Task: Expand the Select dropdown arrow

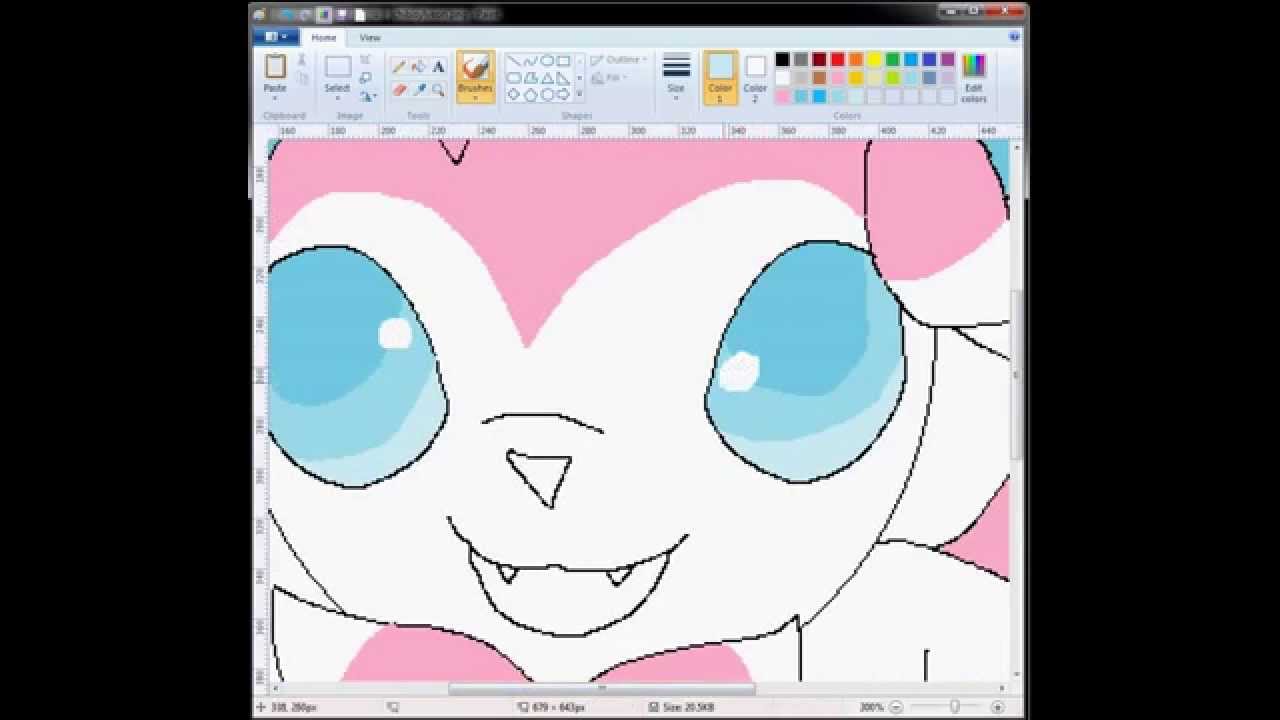Action: tap(338, 97)
